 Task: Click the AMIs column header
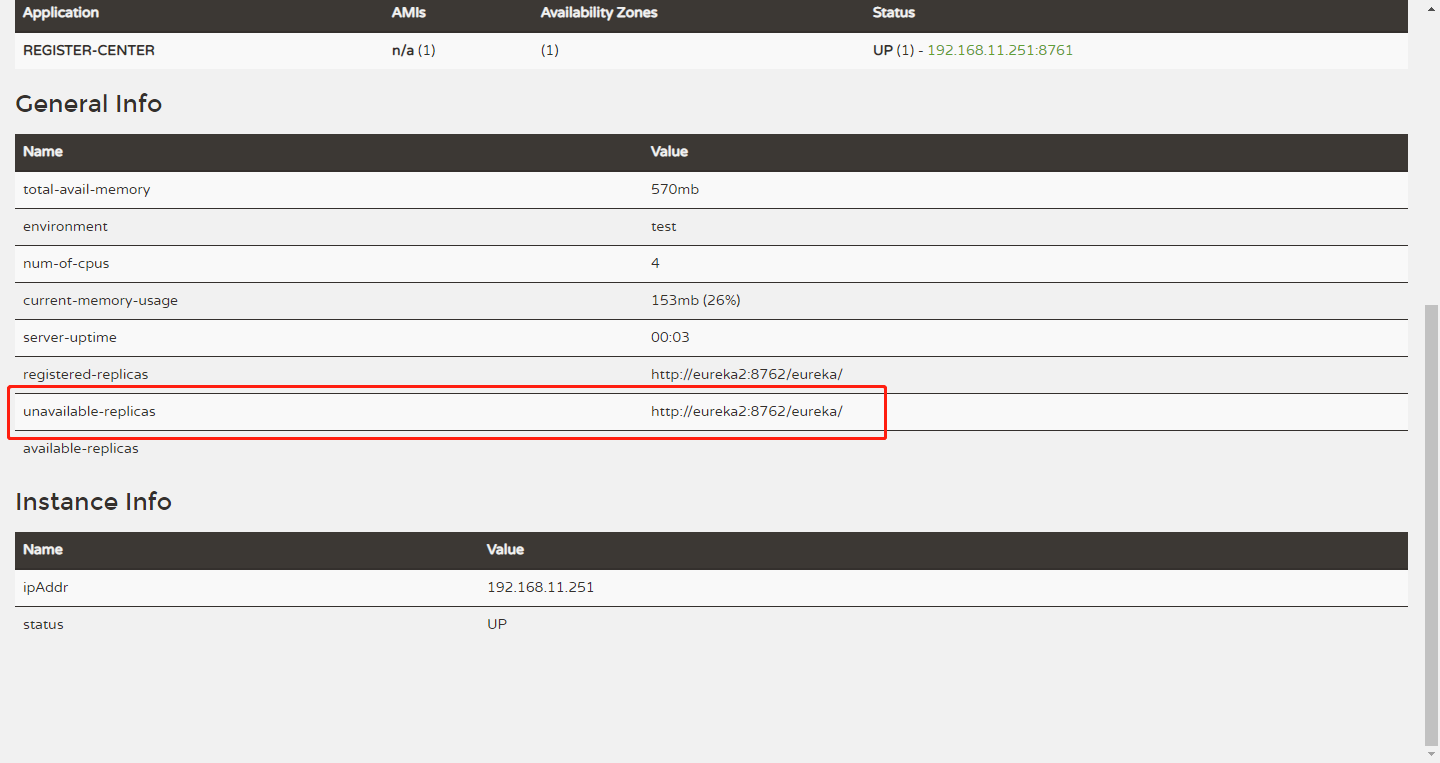click(x=408, y=13)
